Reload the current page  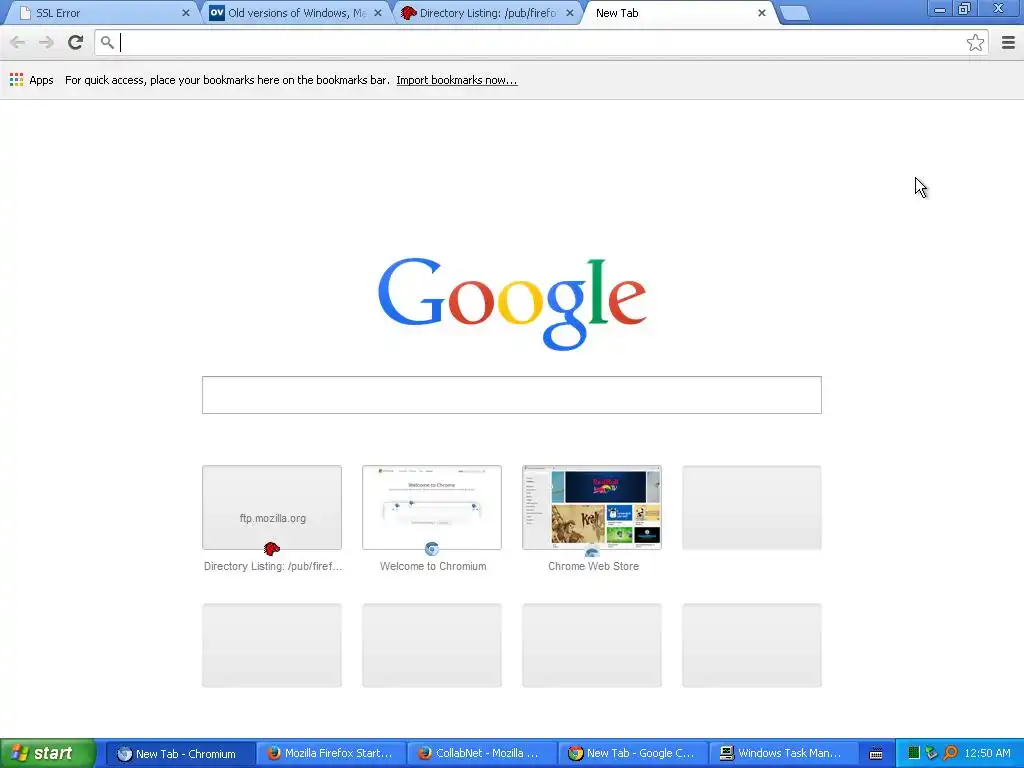tap(76, 42)
